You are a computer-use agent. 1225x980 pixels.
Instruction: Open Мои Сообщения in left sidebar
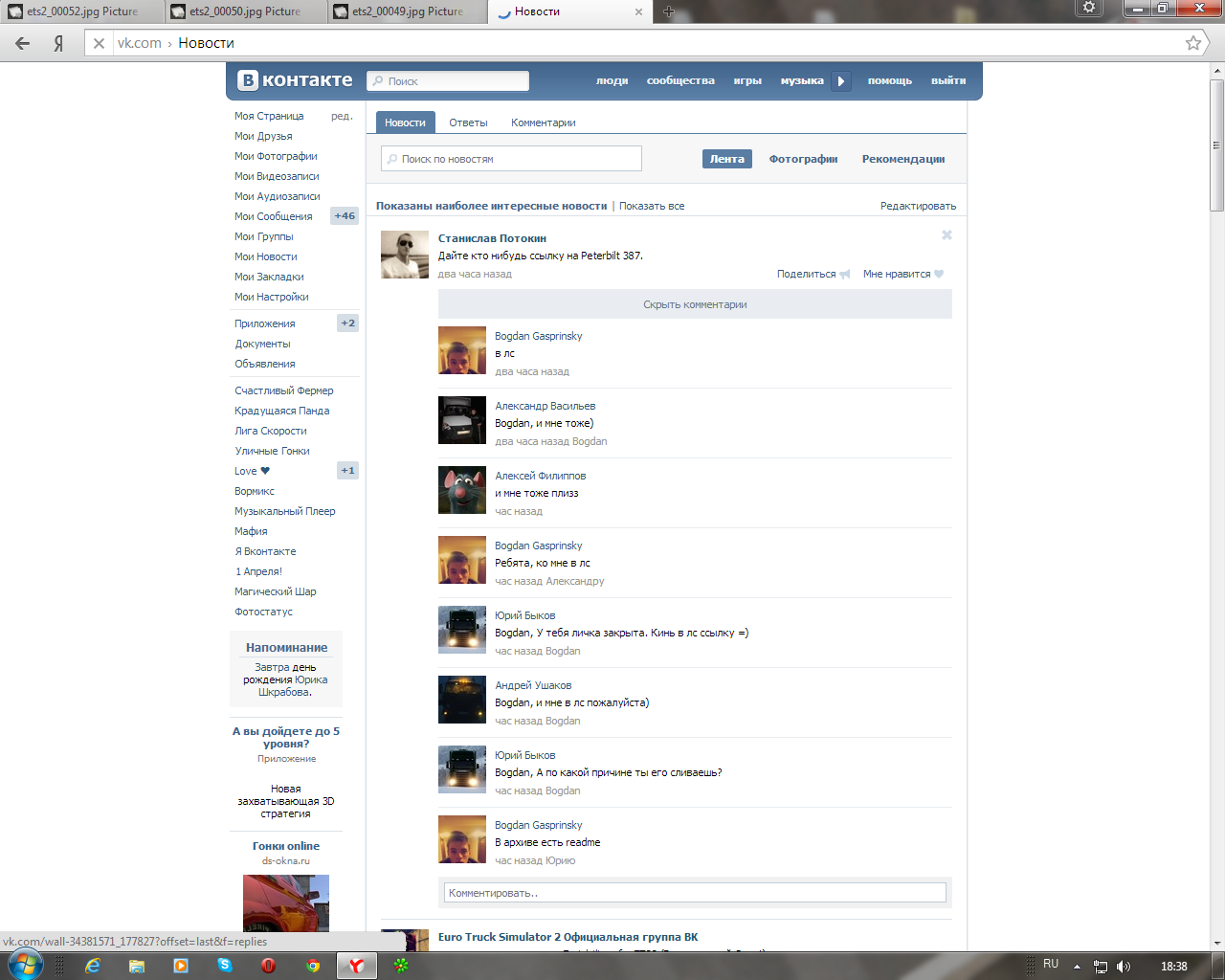click(274, 216)
